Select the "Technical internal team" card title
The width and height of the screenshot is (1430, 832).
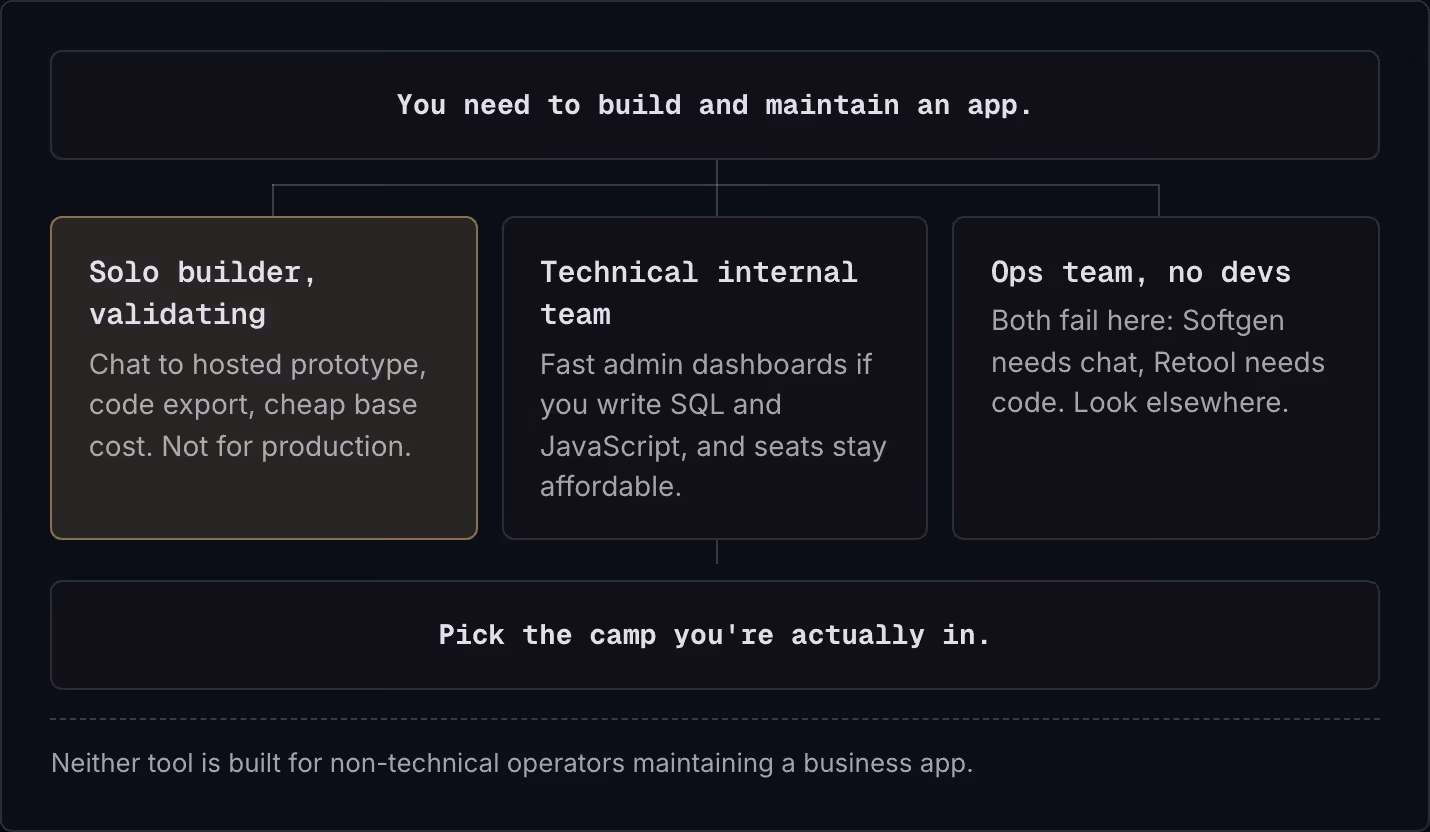coord(699,292)
